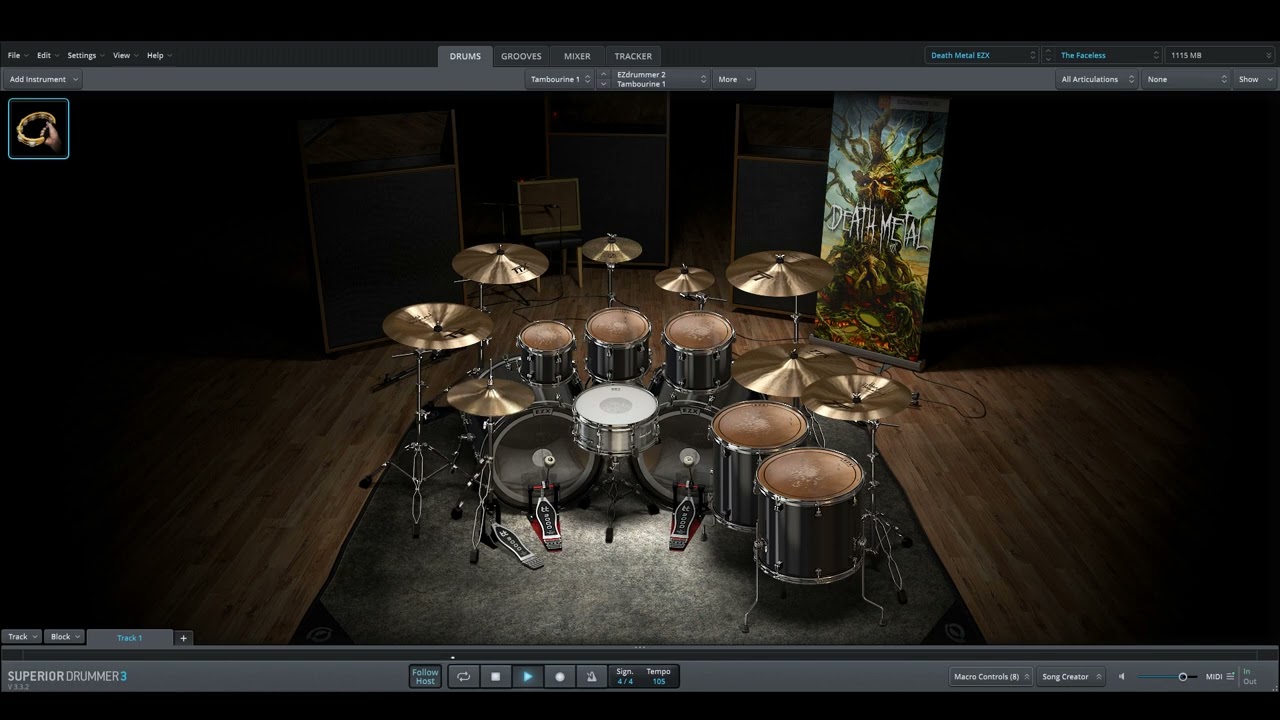
Task: Click the record button
Action: 560,677
